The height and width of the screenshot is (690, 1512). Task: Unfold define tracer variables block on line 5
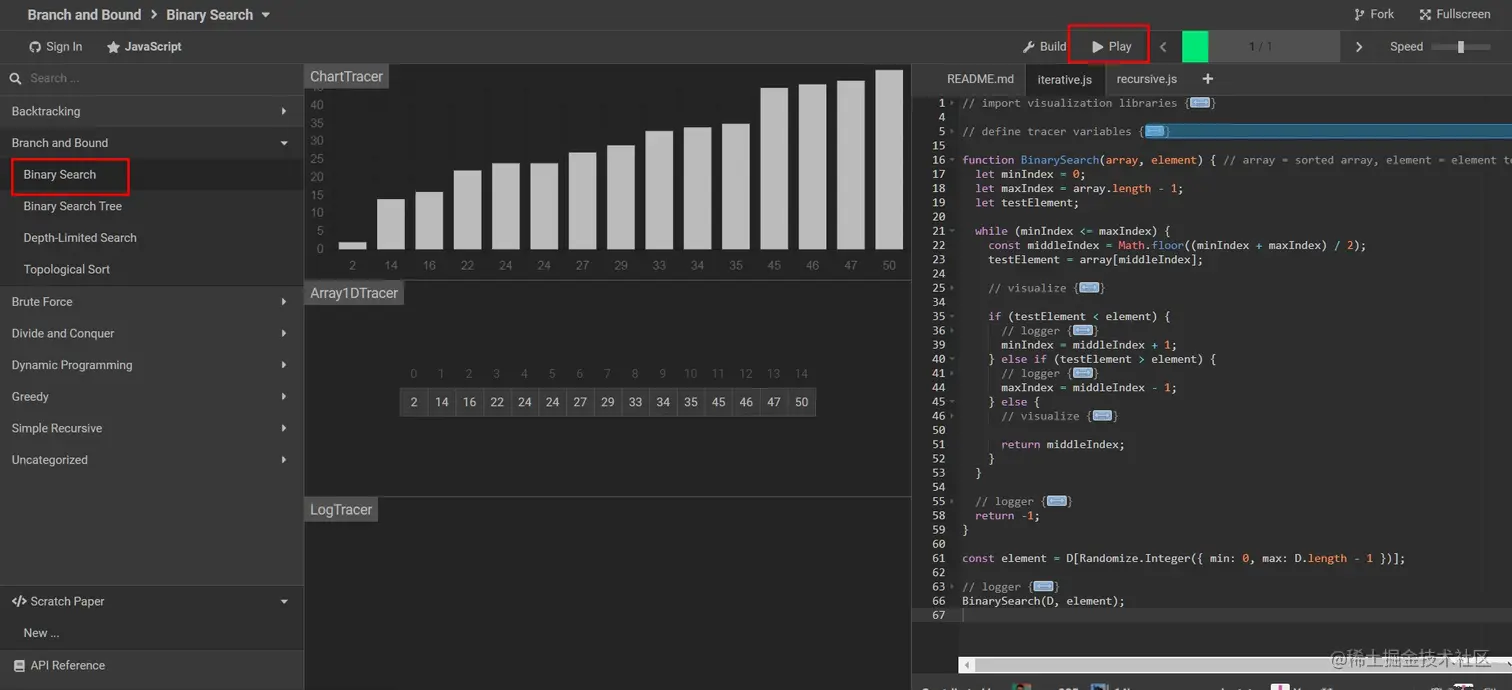[1155, 131]
